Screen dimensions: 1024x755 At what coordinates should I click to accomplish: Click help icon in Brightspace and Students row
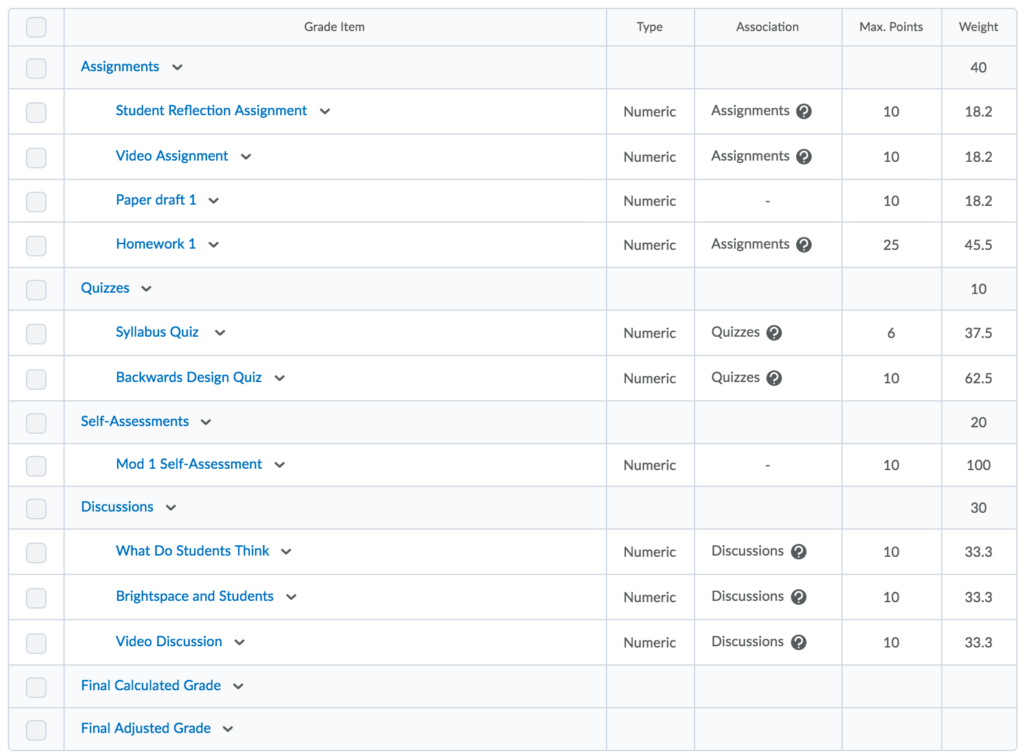pyautogui.click(x=798, y=597)
